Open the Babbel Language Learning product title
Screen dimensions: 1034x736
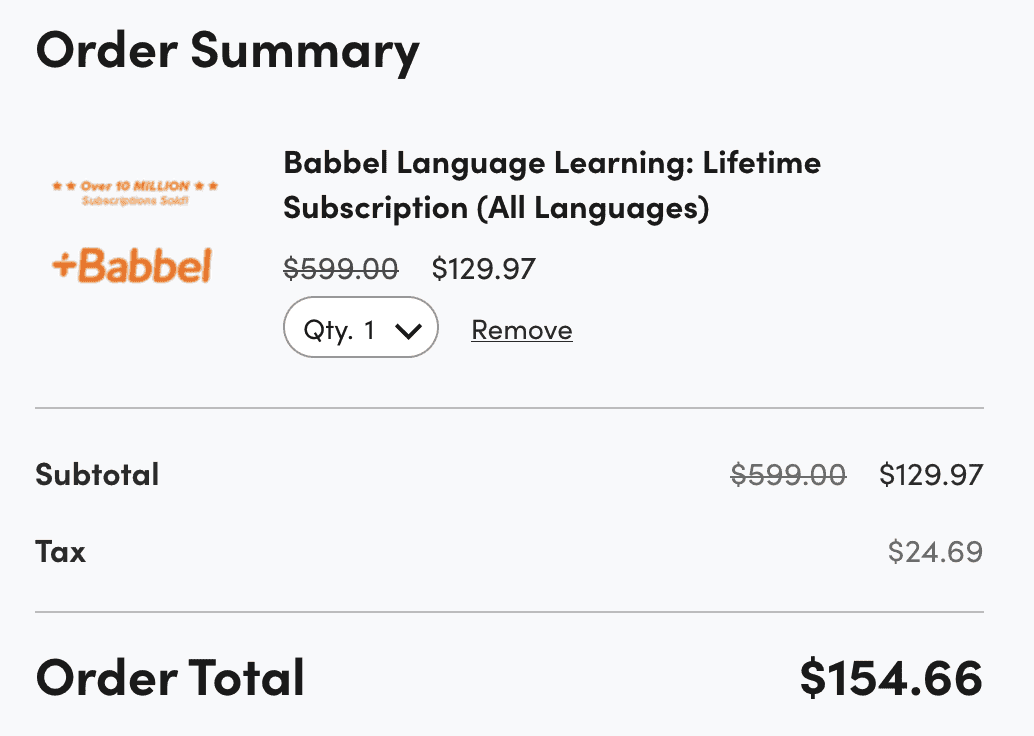tap(552, 162)
